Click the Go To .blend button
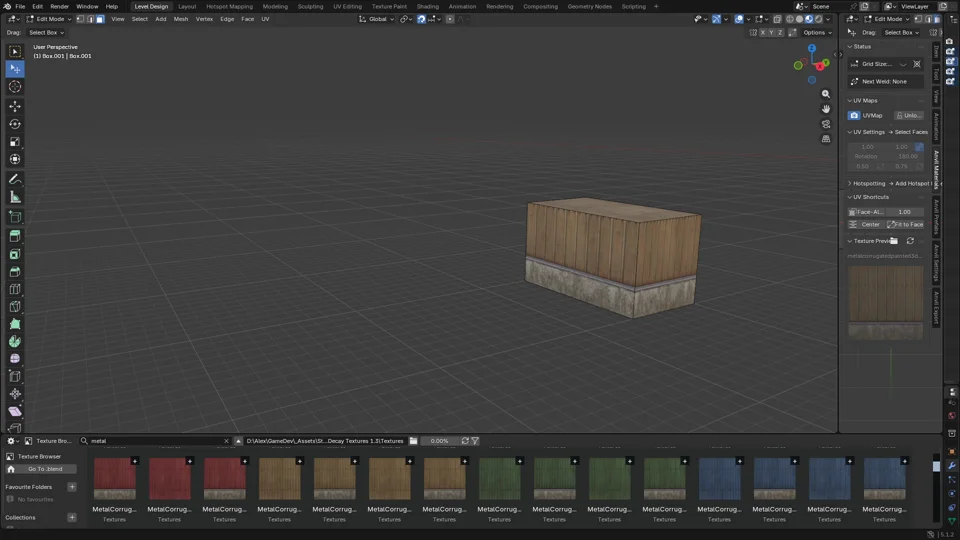 [41, 469]
